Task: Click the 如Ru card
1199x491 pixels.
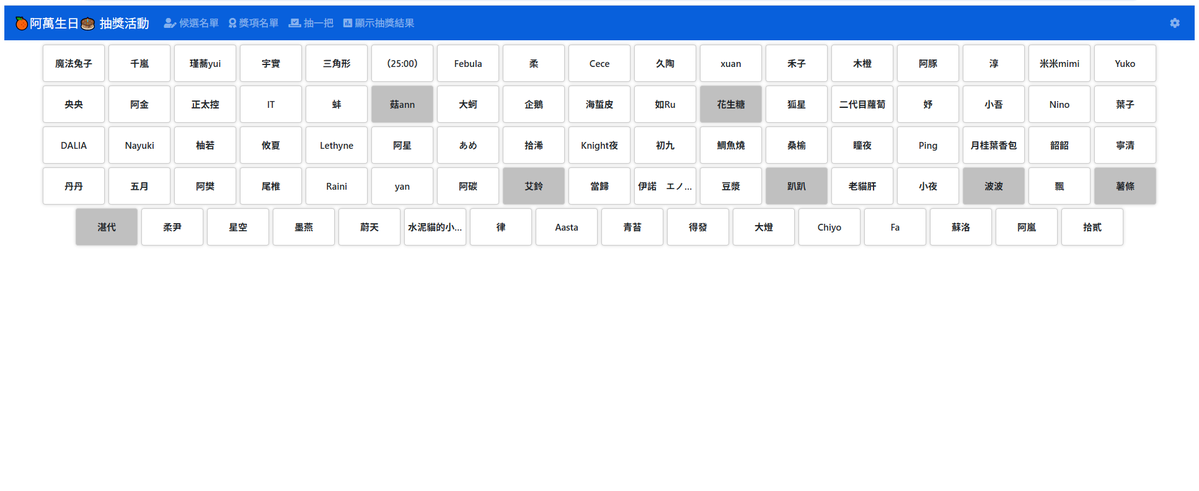Action: 665,105
